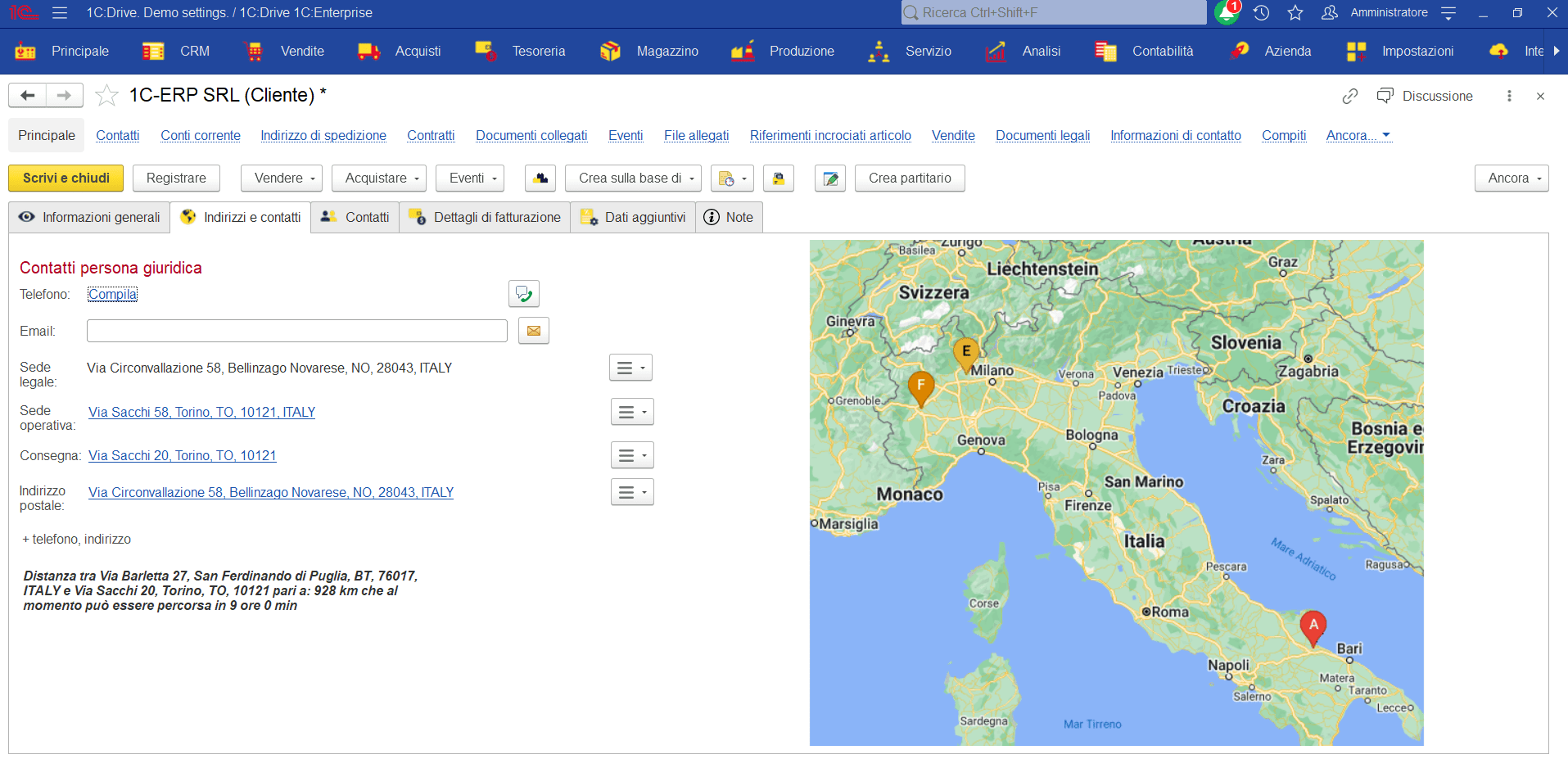The height and width of the screenshot is (759, 1568).
Task: Open Amministratore user icon
Action: coord(1330,12)
